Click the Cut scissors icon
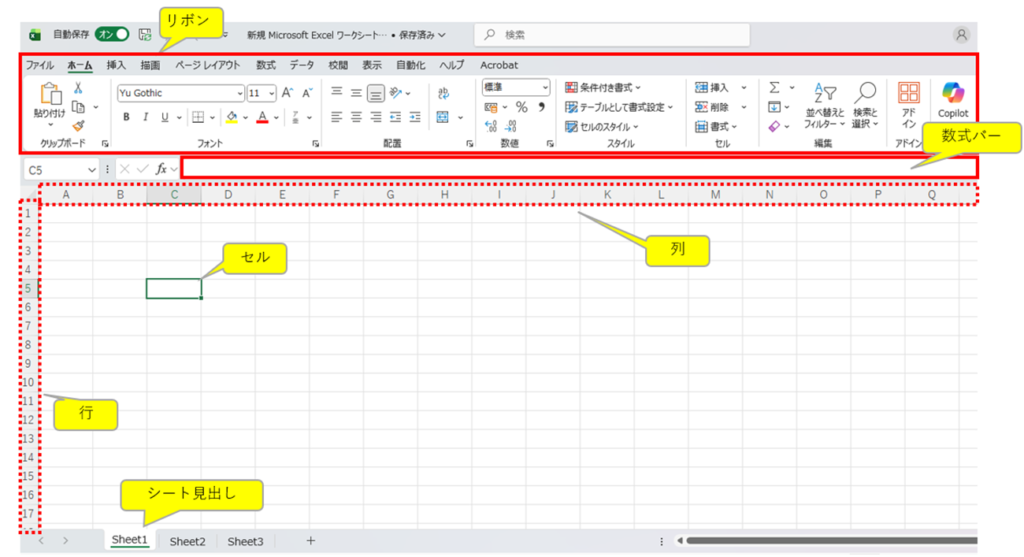 (x=78, y=89)
